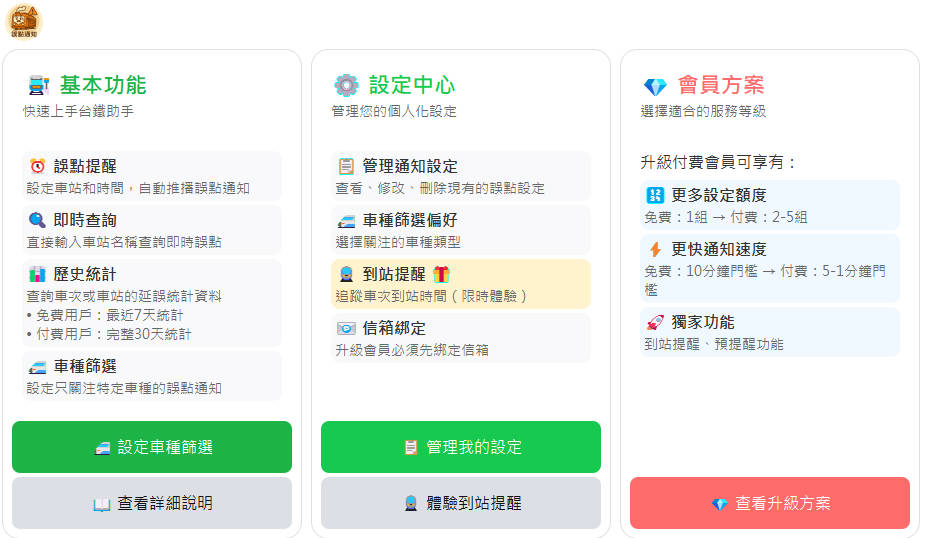The image size is (927, 538).
Task: Click the alarm clock icon beside 誤點提醒
Action: click(x=37, y=166)
